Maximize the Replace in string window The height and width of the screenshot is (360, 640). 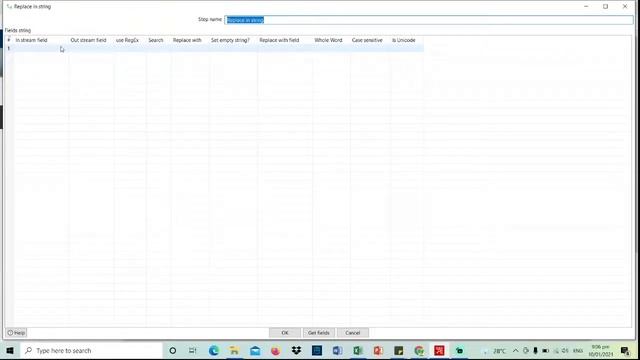tap(605, 7)
